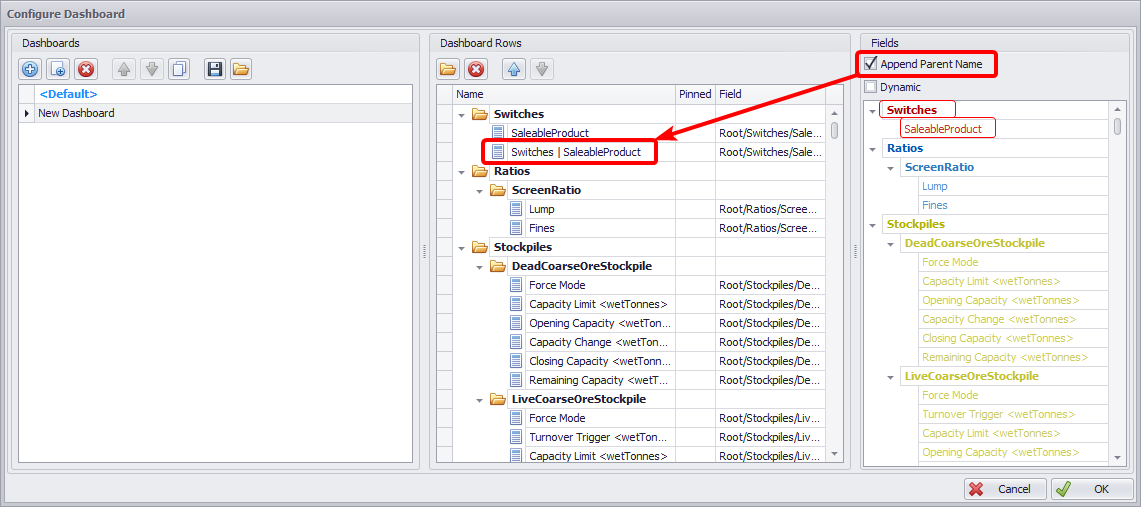Click field icon beside Lump row
This screenshot has width=1141, height=507.
coord(516,209)
